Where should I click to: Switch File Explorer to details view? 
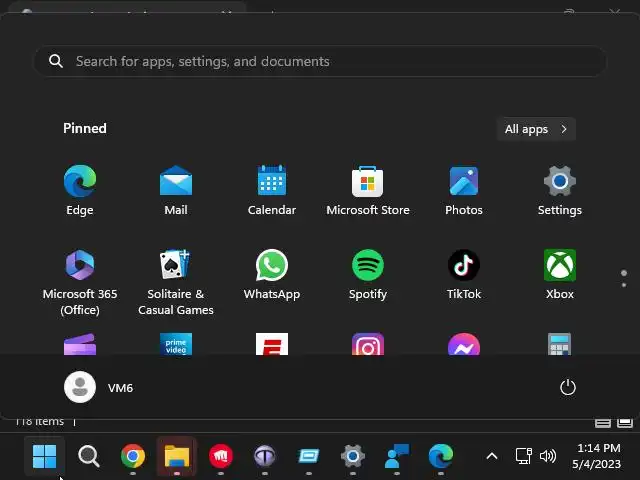602,423
